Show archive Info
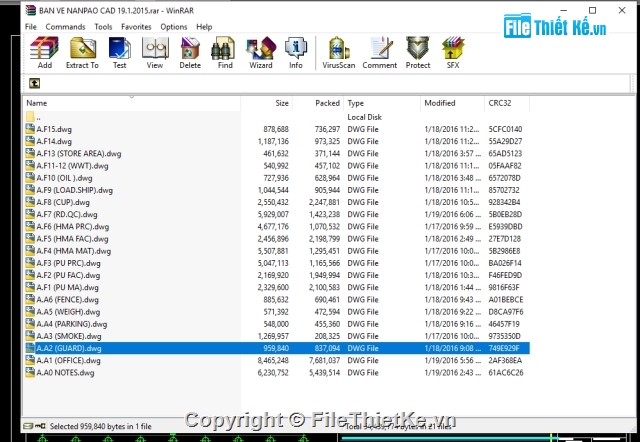 tap(296, 52)
